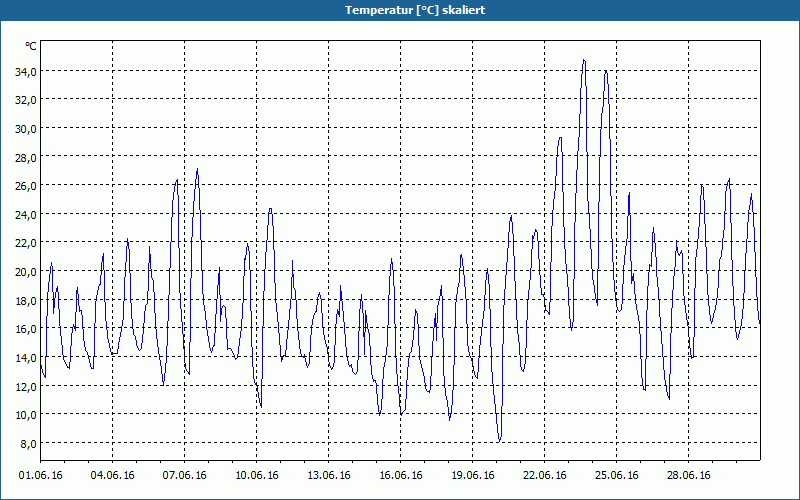Click the 14,0 y-axis label
This screenshot has width=800, height=500.
(x=26, y=358)
